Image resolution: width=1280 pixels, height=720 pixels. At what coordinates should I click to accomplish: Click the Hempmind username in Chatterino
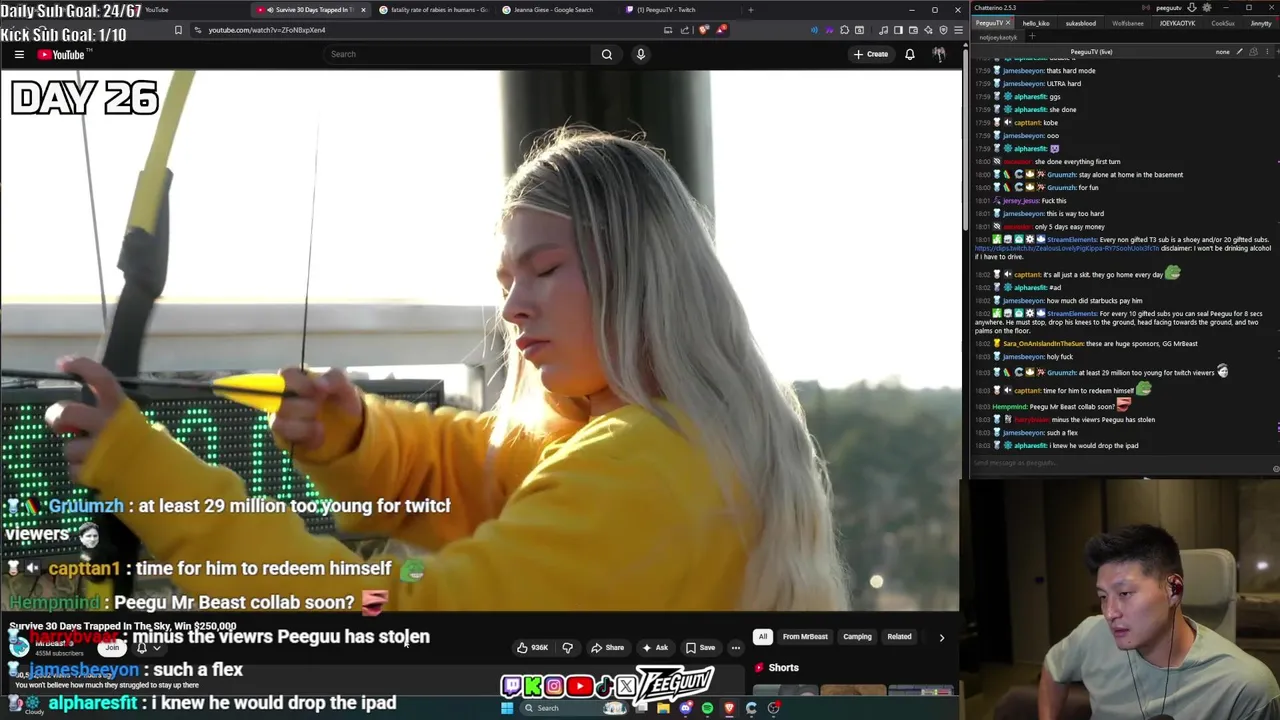[1010, 407]
